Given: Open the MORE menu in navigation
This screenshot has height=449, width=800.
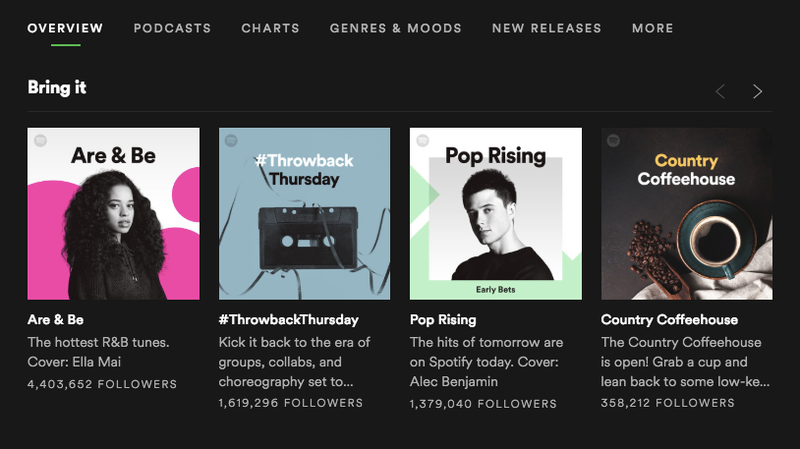Looking at the screenshot, I should (x=653, y=29).
